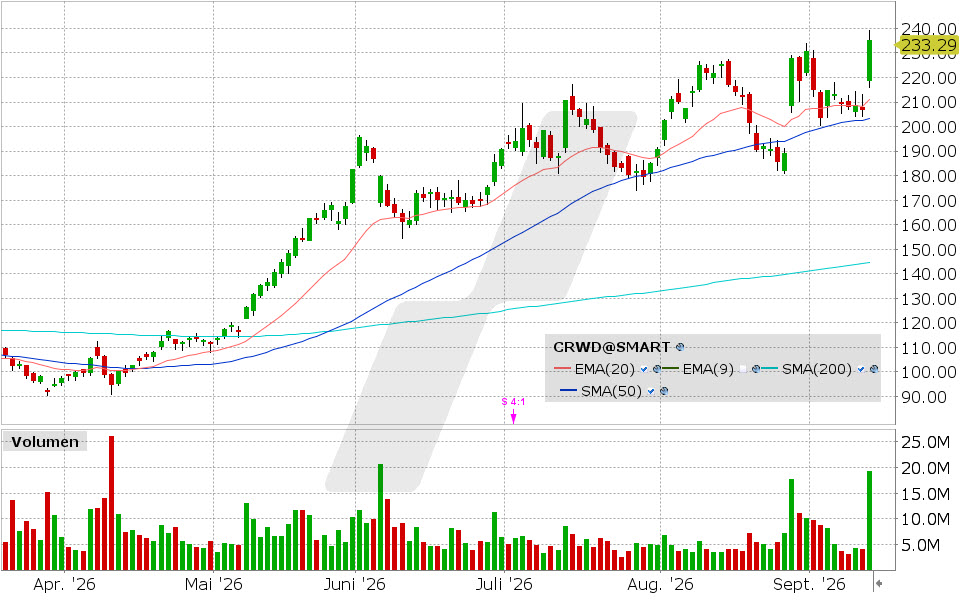Click the 233.29 current price tag

(x=929, y=45)
